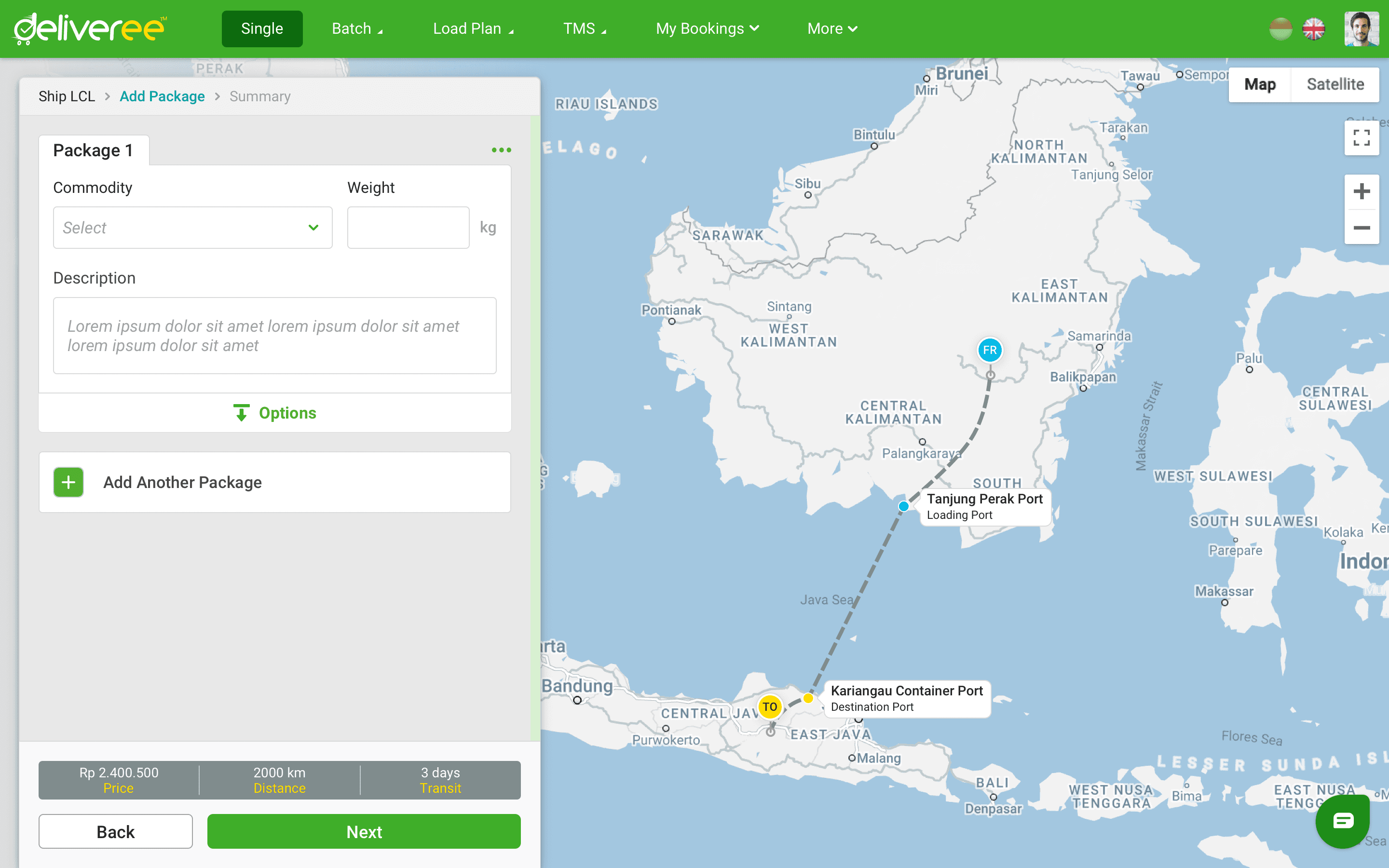1389x868 pixels.
Task: Open the Commodity Select dropdown
Action: pos(192,228)
